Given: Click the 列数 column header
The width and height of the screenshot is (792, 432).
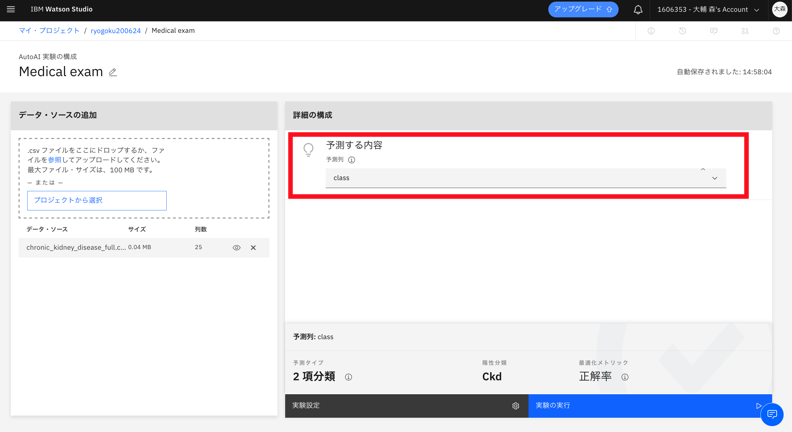Looking at the screenshot, I should pos(201,229).
